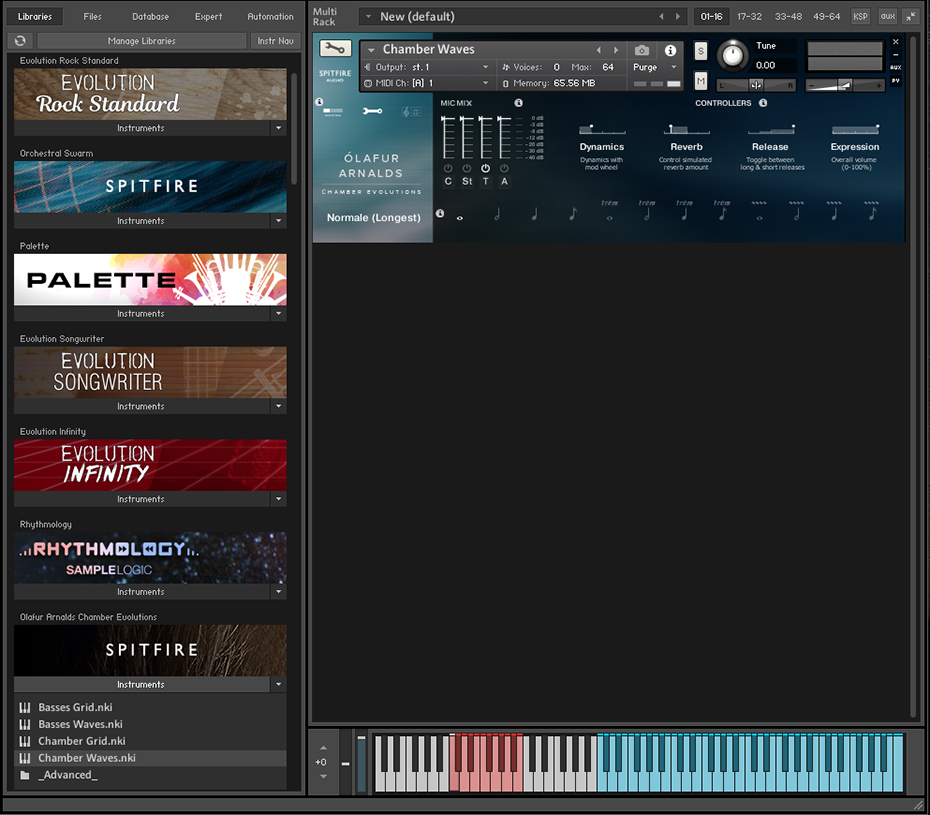930x815 pixels.
Task: Solo the Chamber Waves instrument
Action: pyautogui.click(x=700, y=51)
